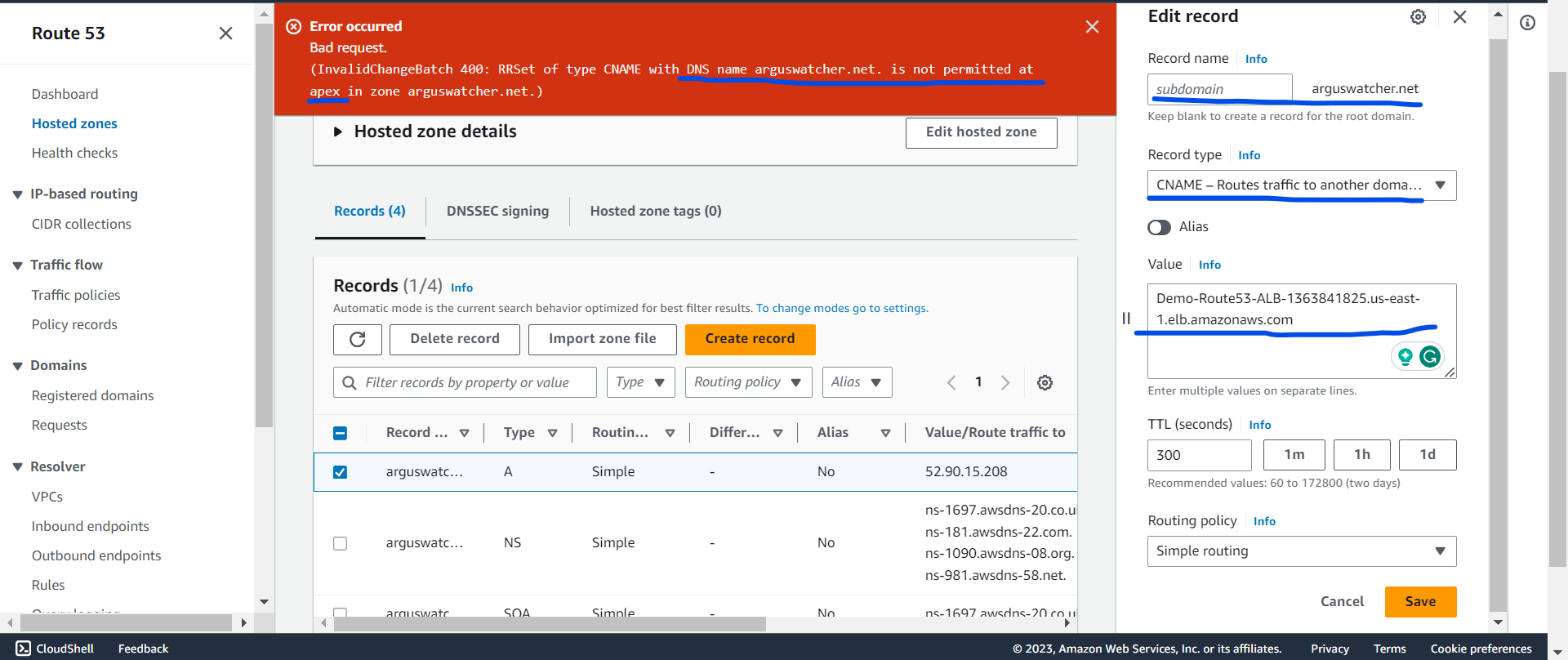Close the Edit record panel
Viewport: 1568px width, 660px height.
pyautogui.click(x=1460, y=17)
